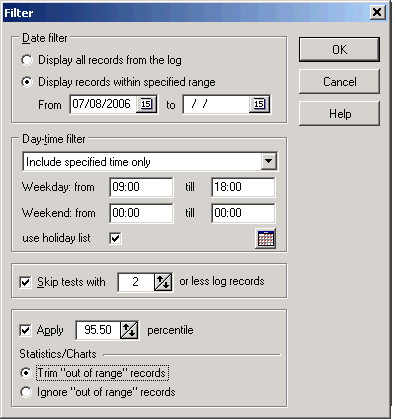Viewport: 395px width, 419px height.
Task: Open the holiday list calendar icon
Action: (265, 238)
